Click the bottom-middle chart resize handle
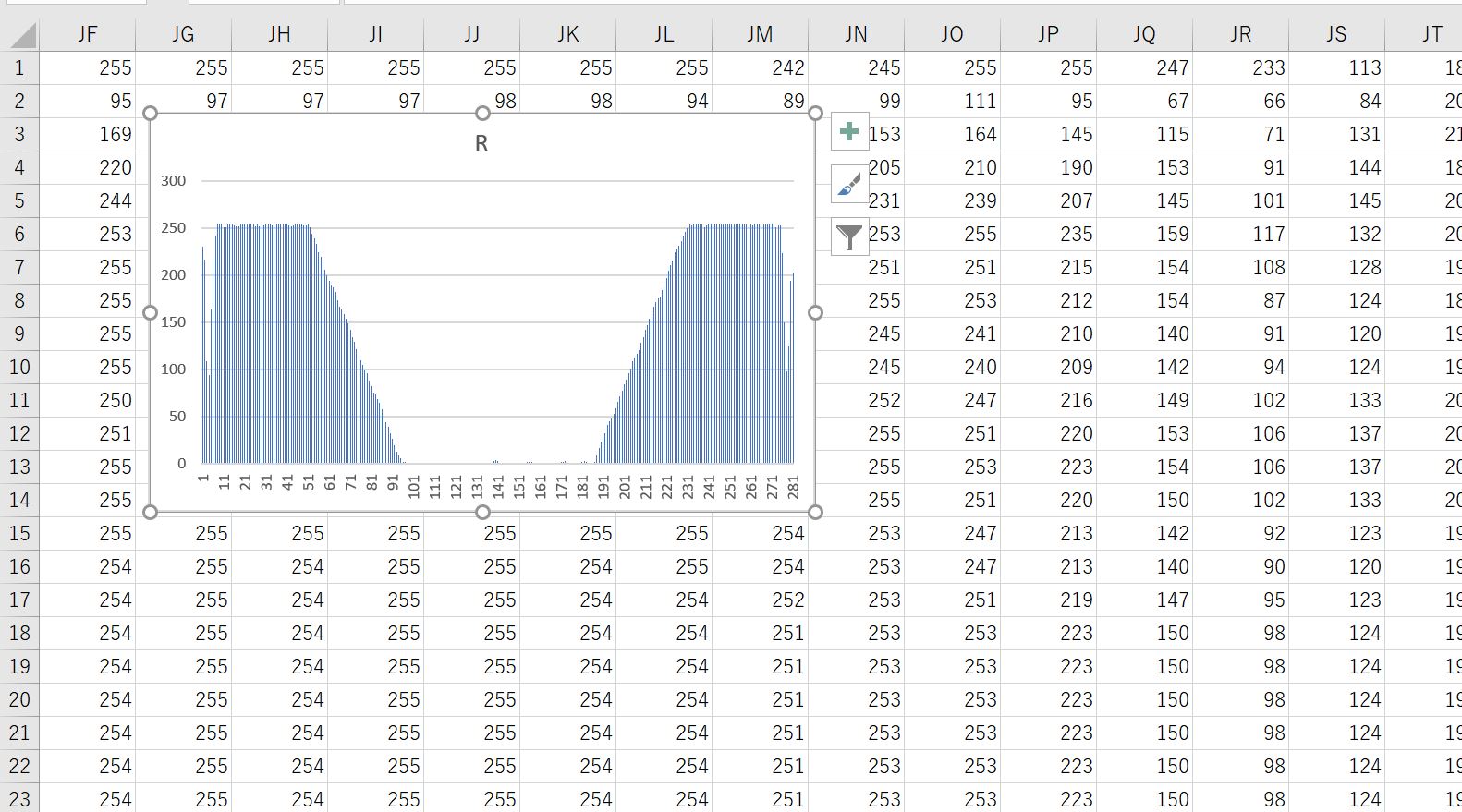This screenshot has height=812, width=1462. (482, 512)
